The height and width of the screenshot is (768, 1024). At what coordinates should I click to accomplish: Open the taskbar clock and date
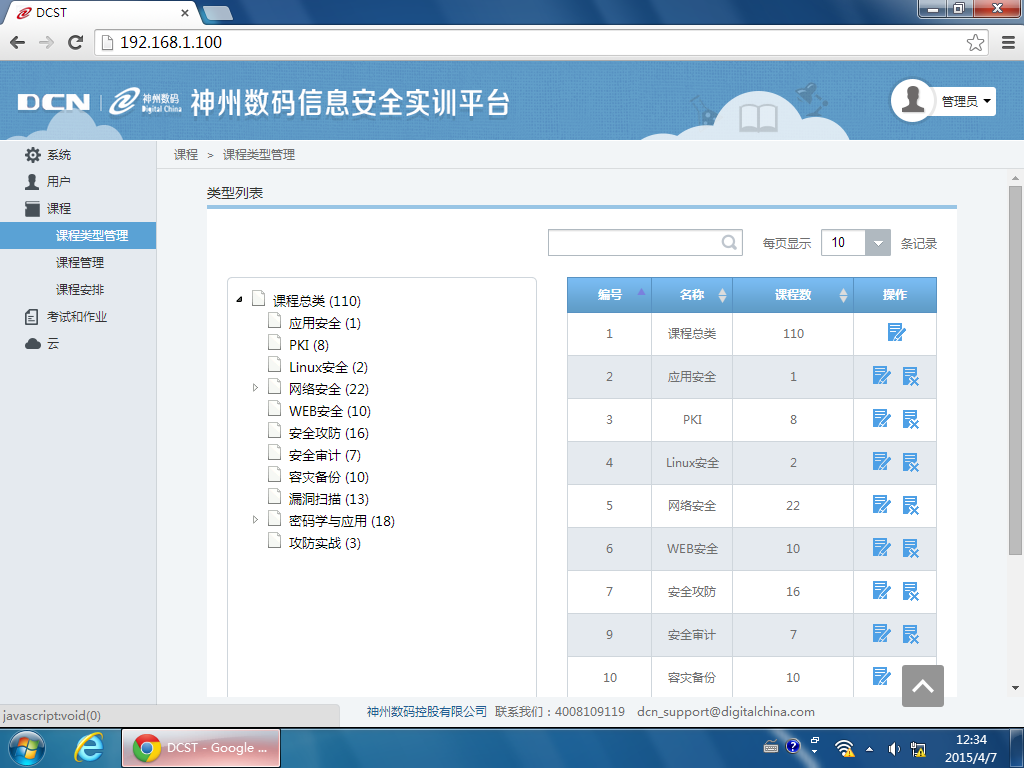point(970,748)
